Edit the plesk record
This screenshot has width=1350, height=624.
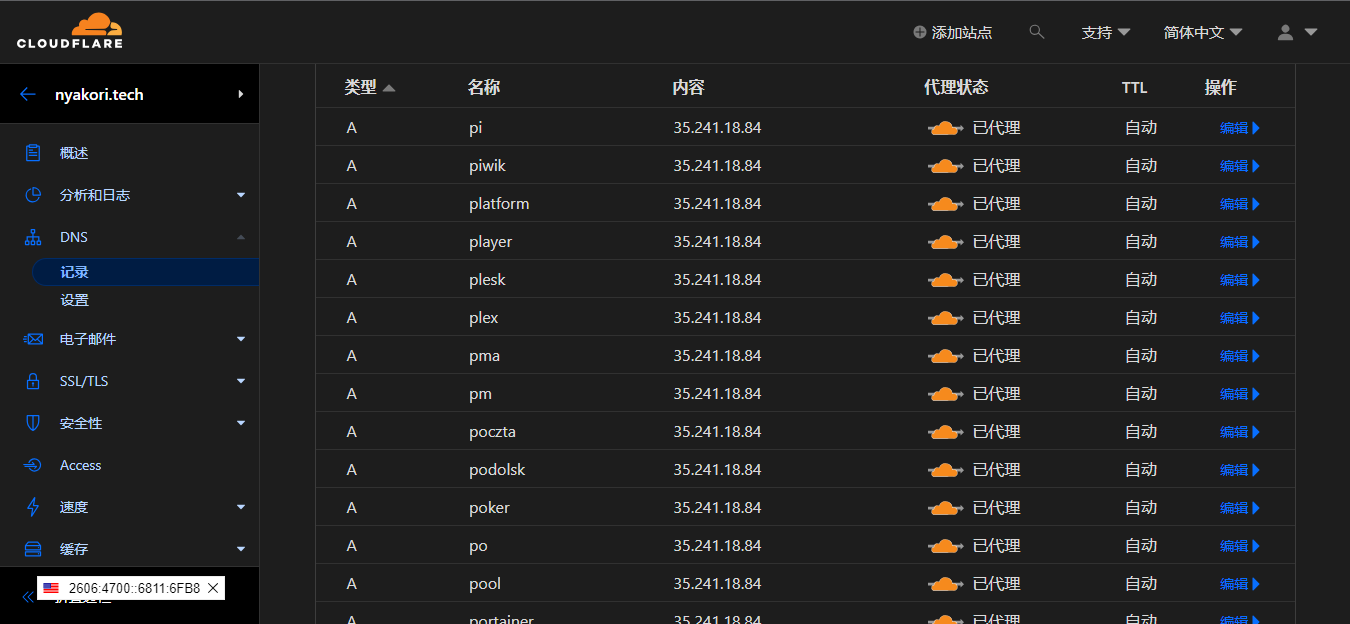coord(1240,280)
